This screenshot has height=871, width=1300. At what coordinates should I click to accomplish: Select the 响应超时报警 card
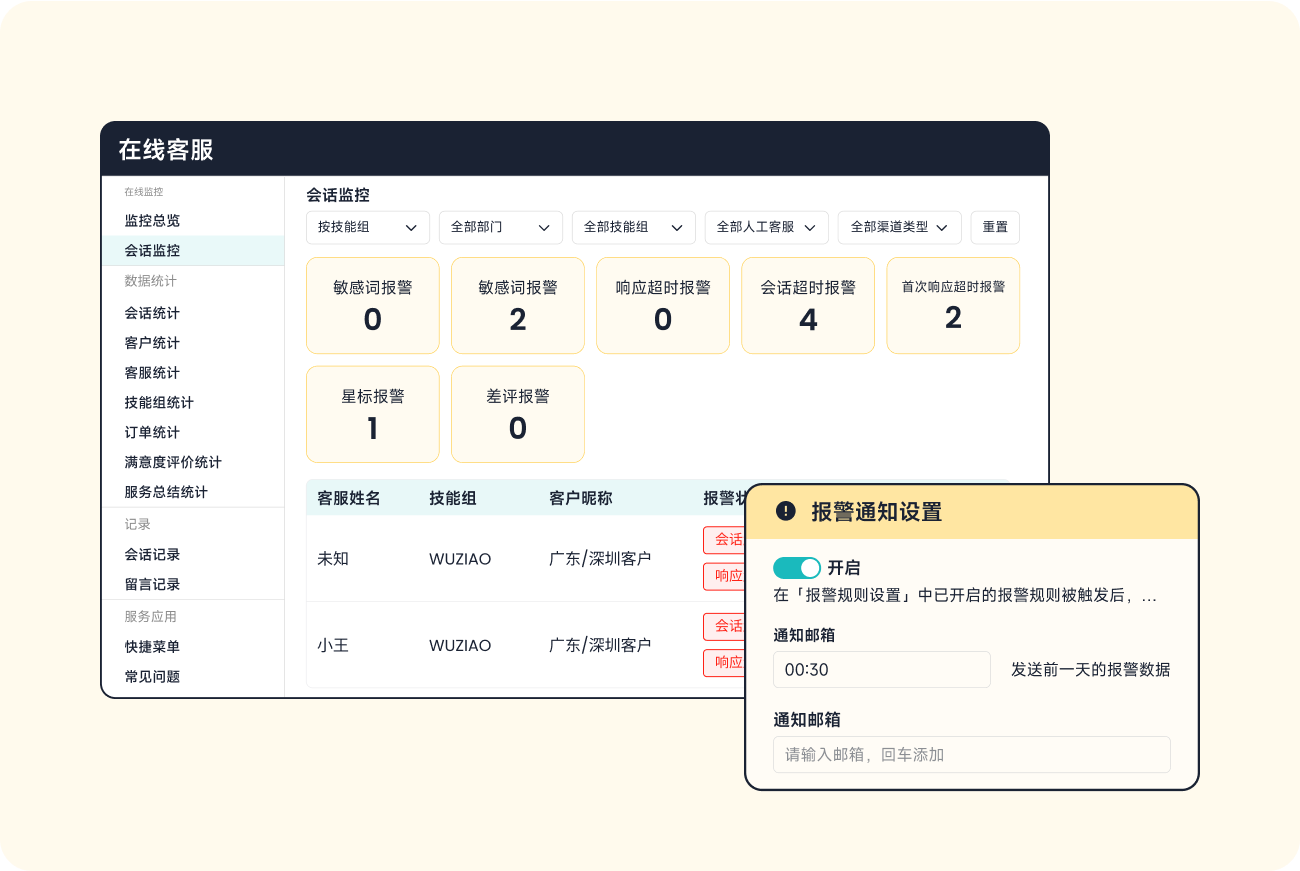[663, 305]
